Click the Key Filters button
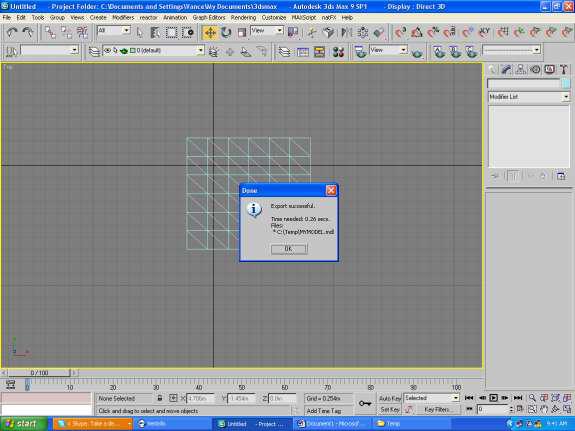This screenshot has width=575, height=431. point(437,409)
